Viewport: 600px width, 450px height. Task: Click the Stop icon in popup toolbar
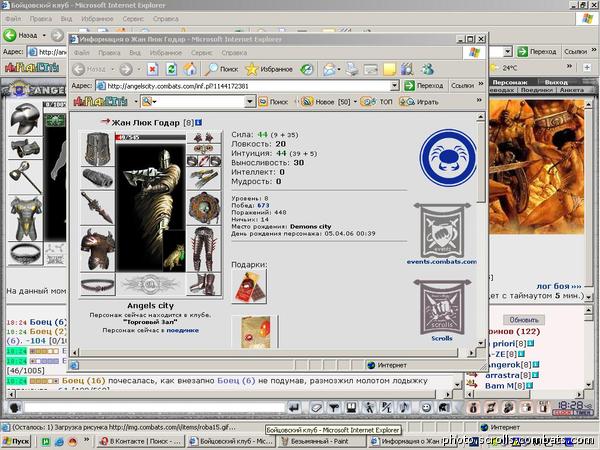point(152,69)
